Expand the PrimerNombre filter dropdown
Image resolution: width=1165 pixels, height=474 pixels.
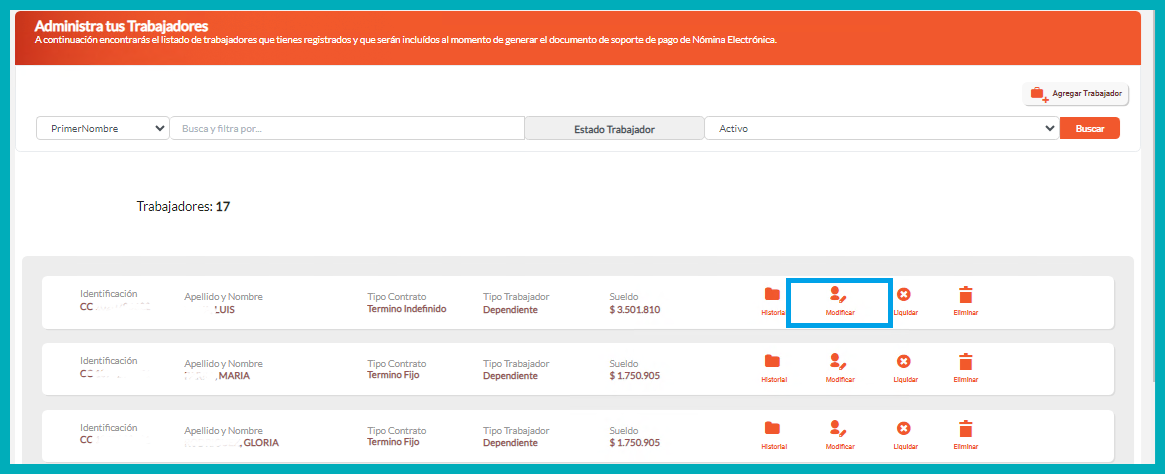103,129
